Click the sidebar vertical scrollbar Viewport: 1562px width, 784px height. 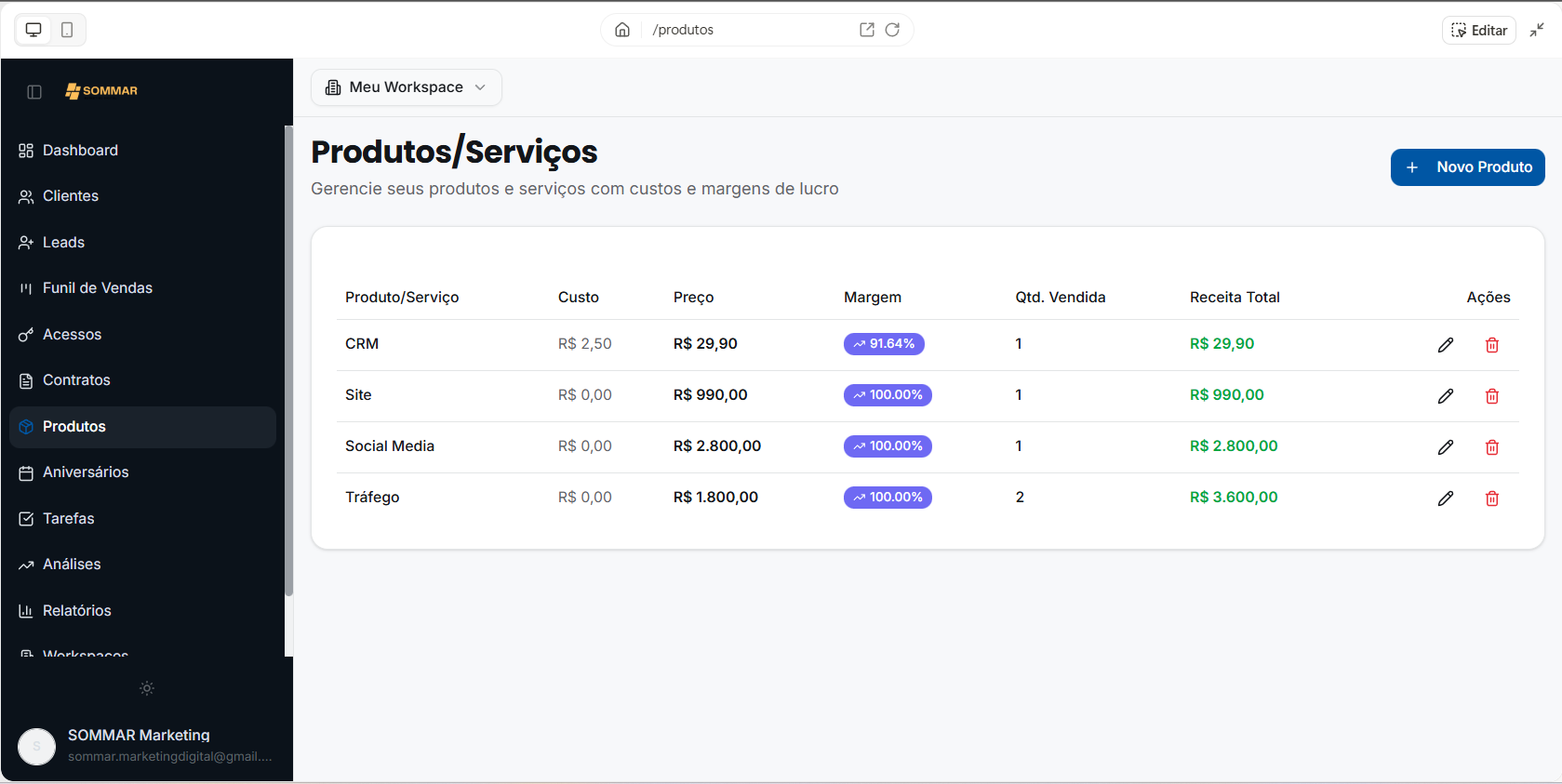click(288, 363)
